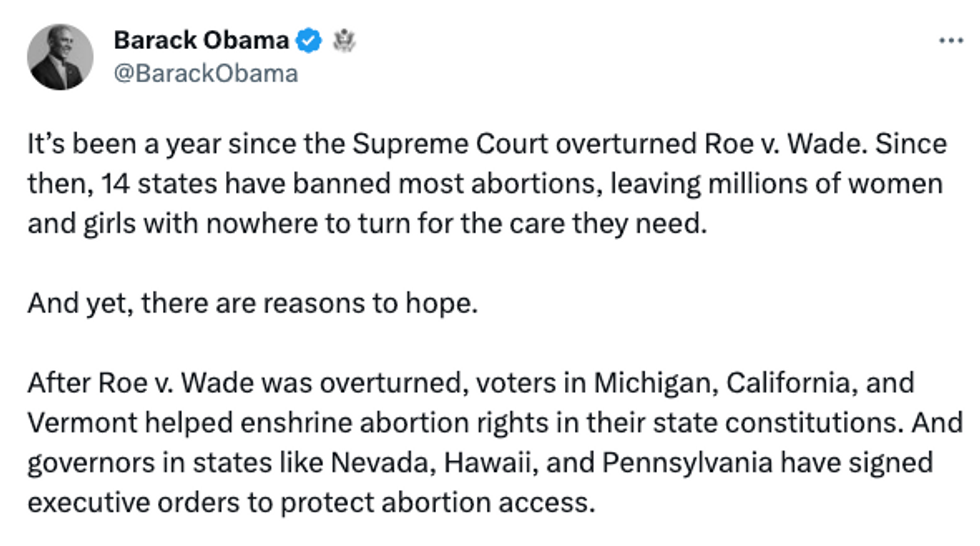Click the blue verified checkmark badge
The width and height of the screenshot is (980, 546).
310,41
